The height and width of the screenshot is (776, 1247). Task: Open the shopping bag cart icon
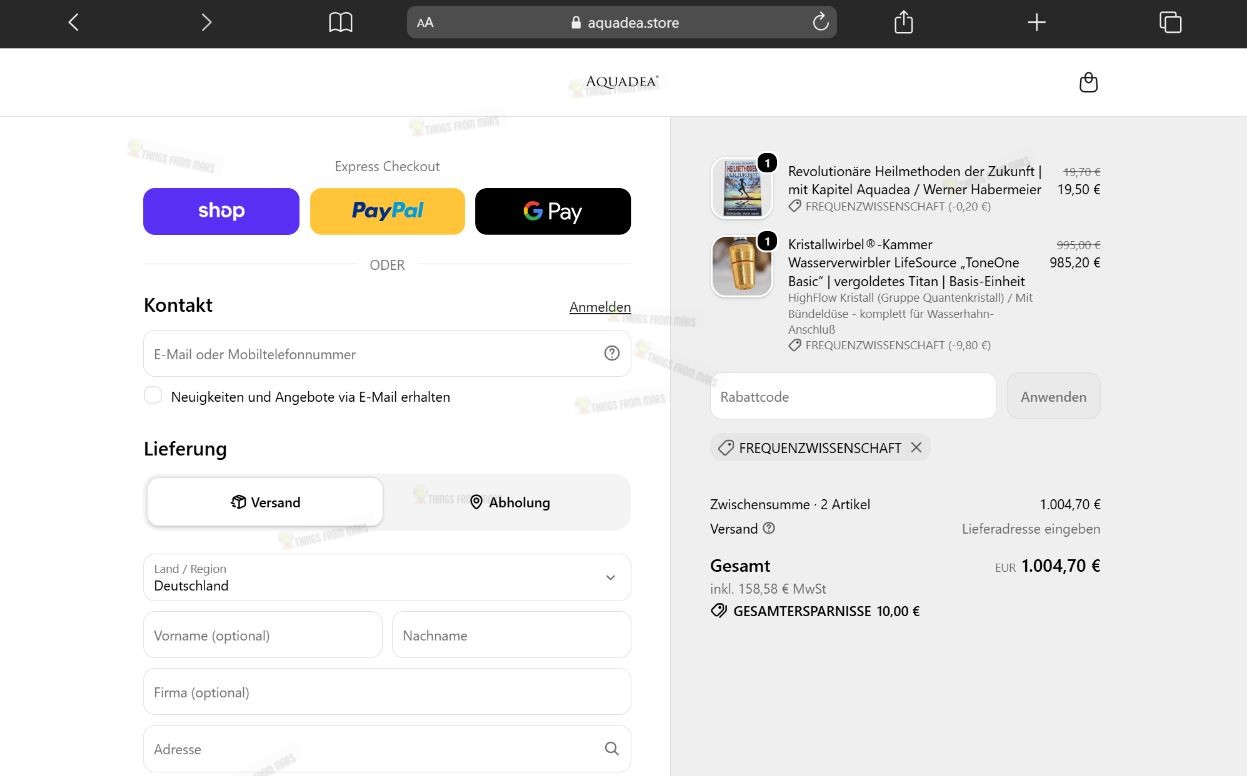(x=1089, y=83)
